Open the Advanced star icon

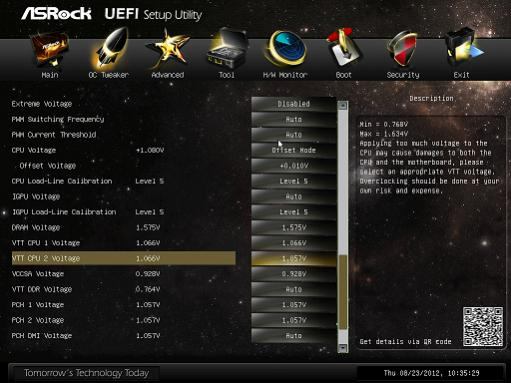click(168, 49)
